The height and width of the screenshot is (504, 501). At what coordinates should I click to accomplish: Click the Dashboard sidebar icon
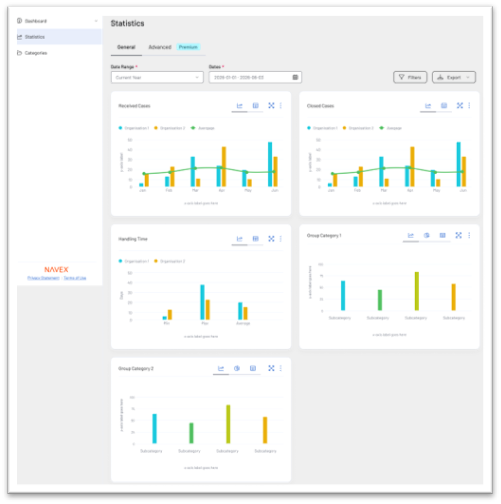coord(19,21)
